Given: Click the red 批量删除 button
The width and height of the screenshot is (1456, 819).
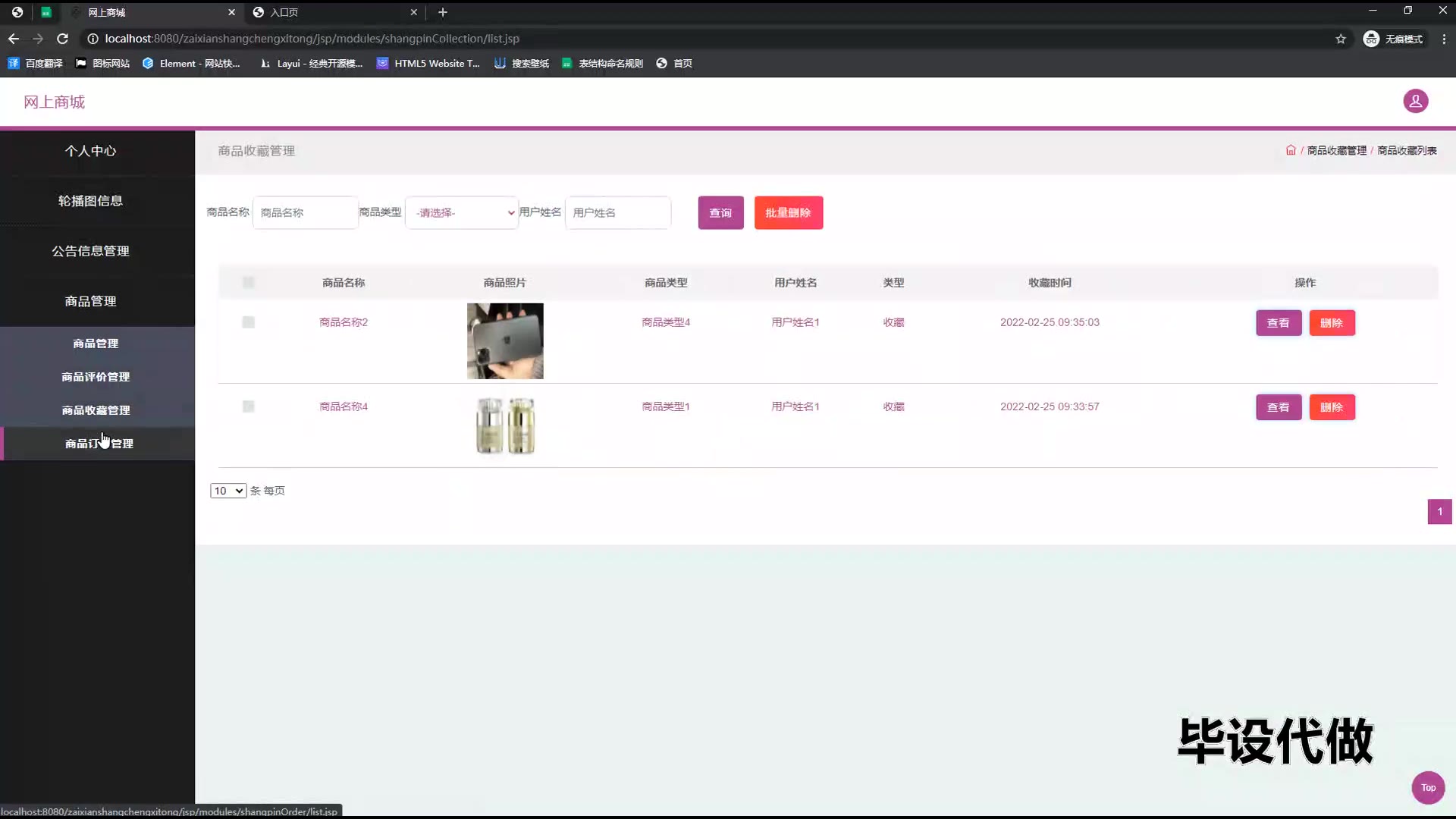Looking at the screenshot, I should click(x=788, y=212).
